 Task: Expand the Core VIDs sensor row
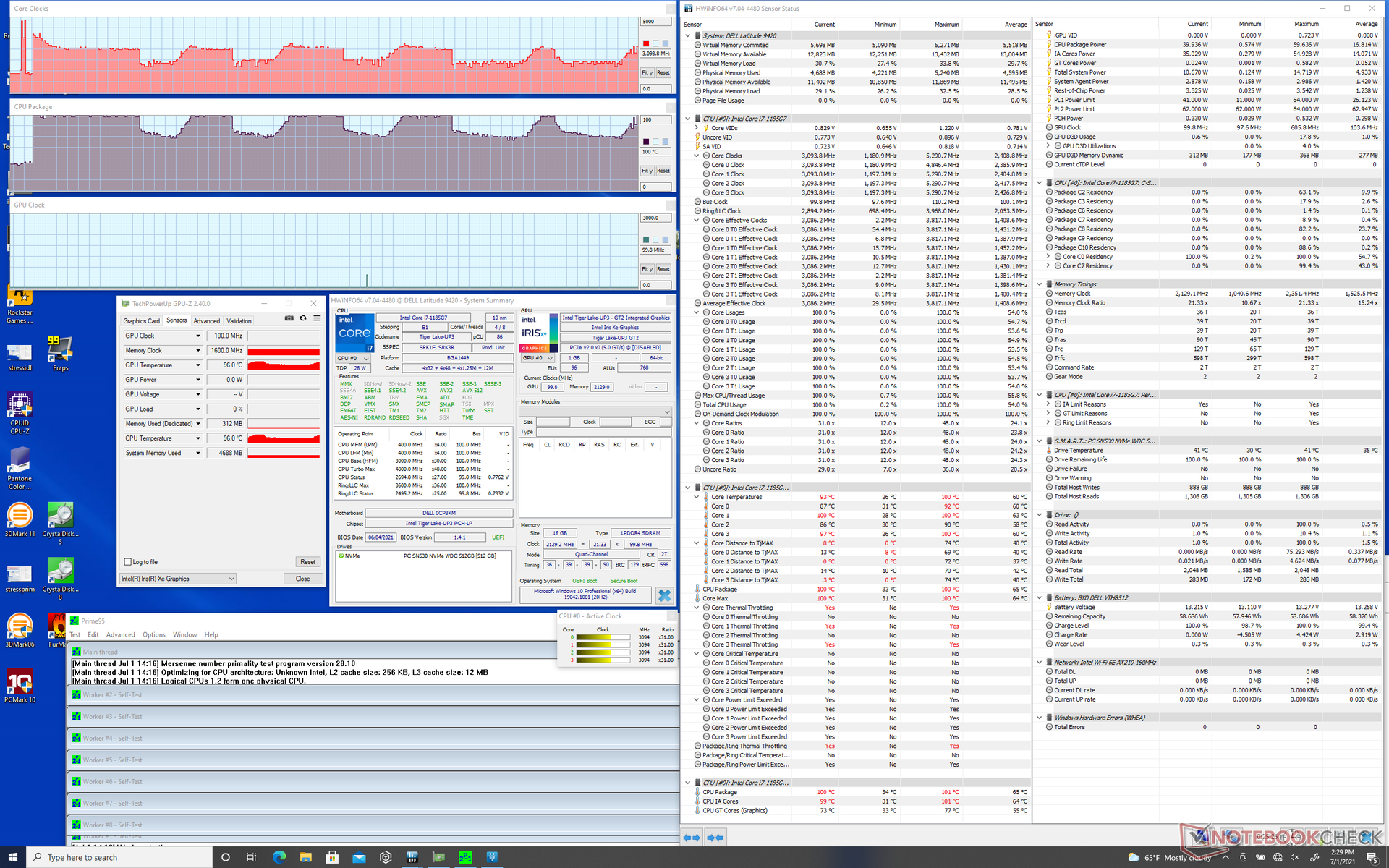coord(697,128)
